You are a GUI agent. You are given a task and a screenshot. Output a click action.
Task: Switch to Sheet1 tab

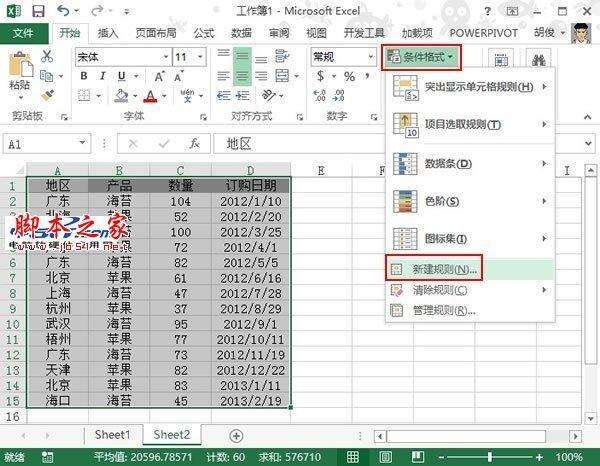pos(112,435)
